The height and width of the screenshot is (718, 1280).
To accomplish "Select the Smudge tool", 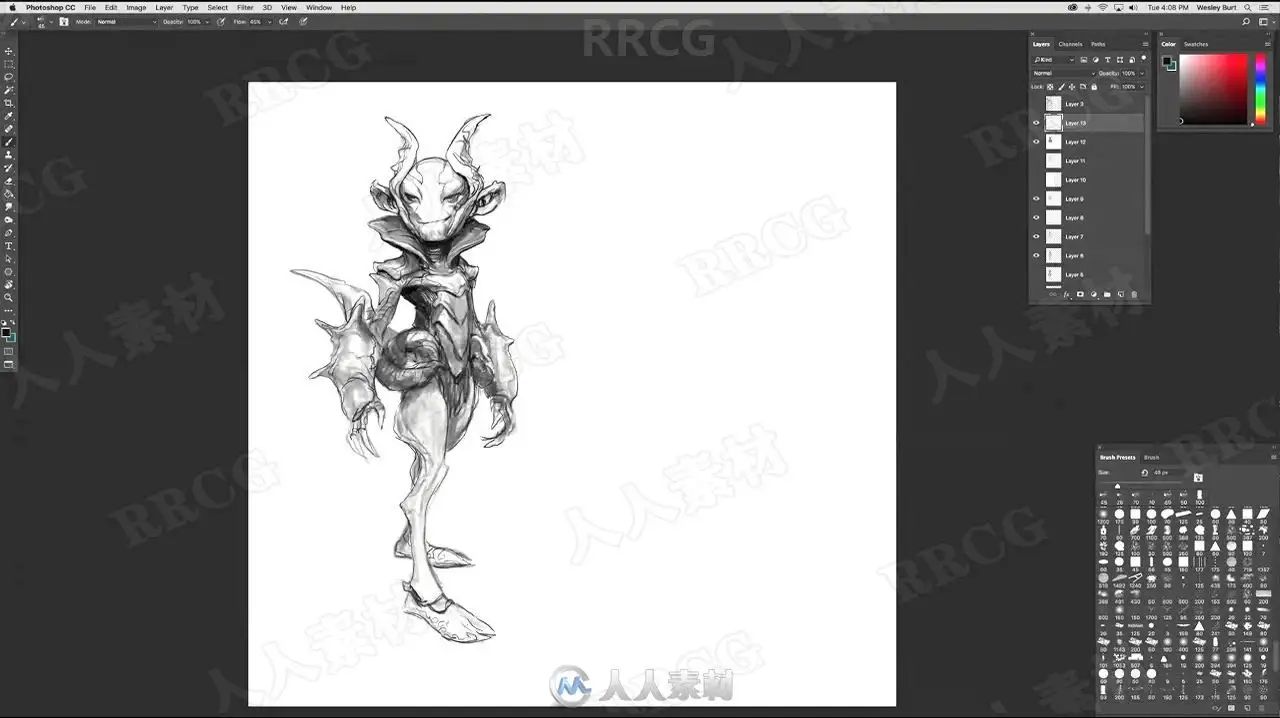I will [x=9, y=207].
